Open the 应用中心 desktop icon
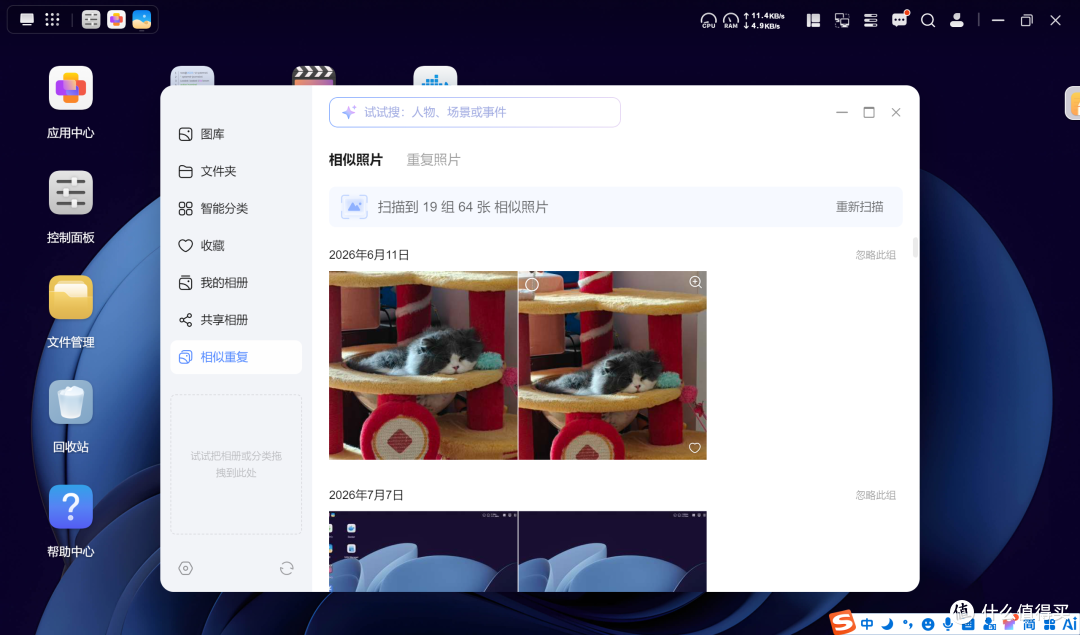1080x635 pixels. coord(70,89)
